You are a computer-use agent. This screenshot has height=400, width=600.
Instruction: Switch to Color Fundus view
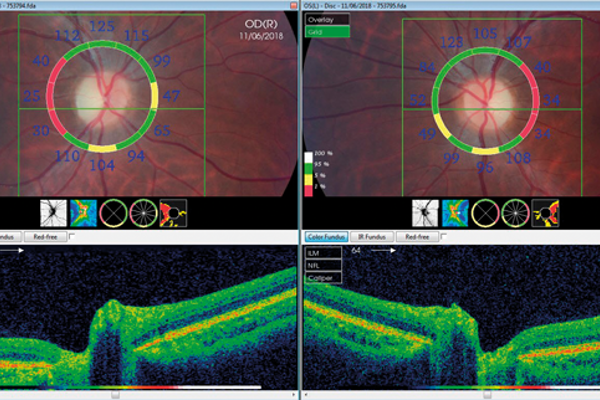tap(327, 237)
